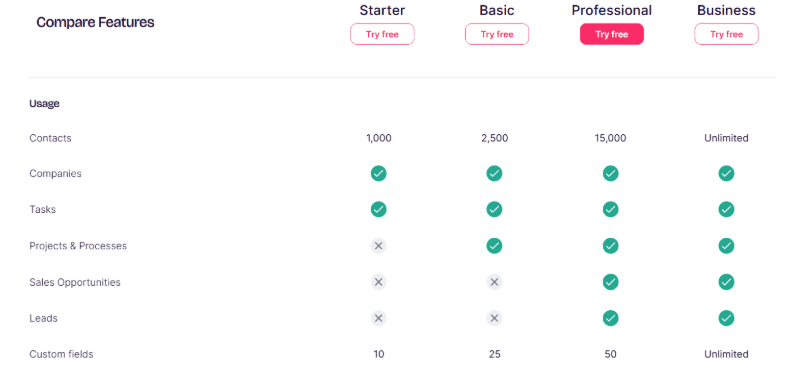The width and height of the screenshot is (786, 369).
Task: Click Starter X icon in Leads row
Action: click(378, 318)
